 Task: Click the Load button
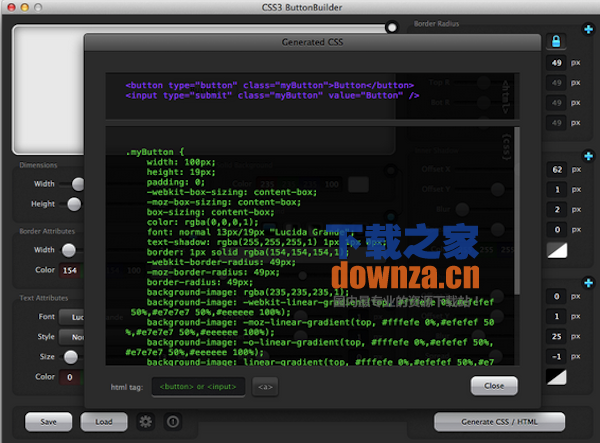pos(104,422)
